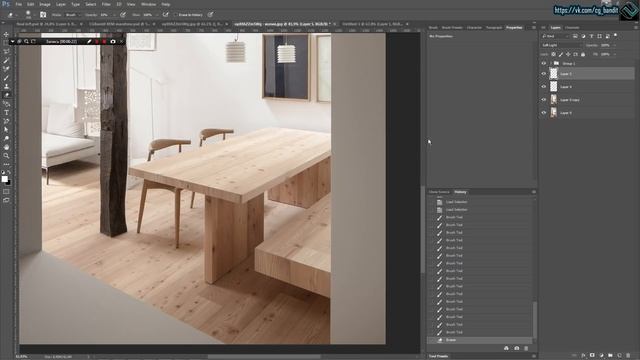Select the Eraser tool in toolbox
The height and width of the screenshot is (360, 640).
6,95
